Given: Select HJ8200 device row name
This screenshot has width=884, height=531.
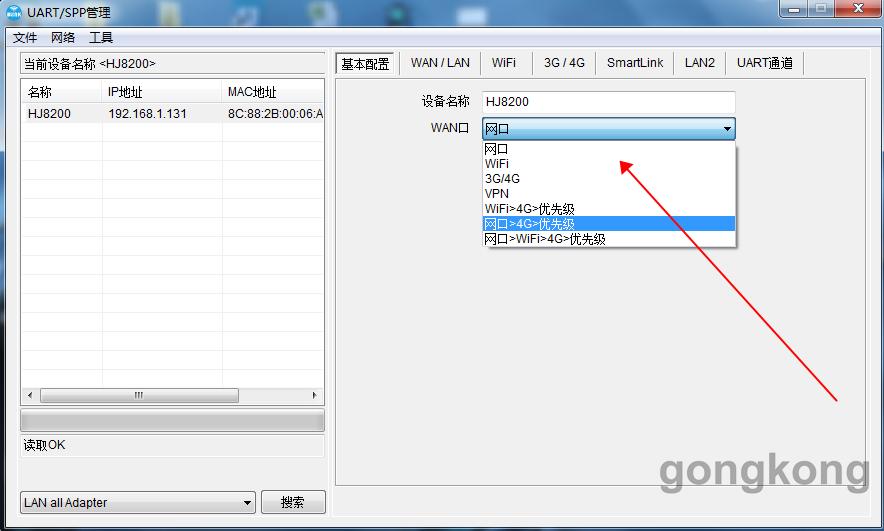Looking at the screenshot, I should pos(50,114).
